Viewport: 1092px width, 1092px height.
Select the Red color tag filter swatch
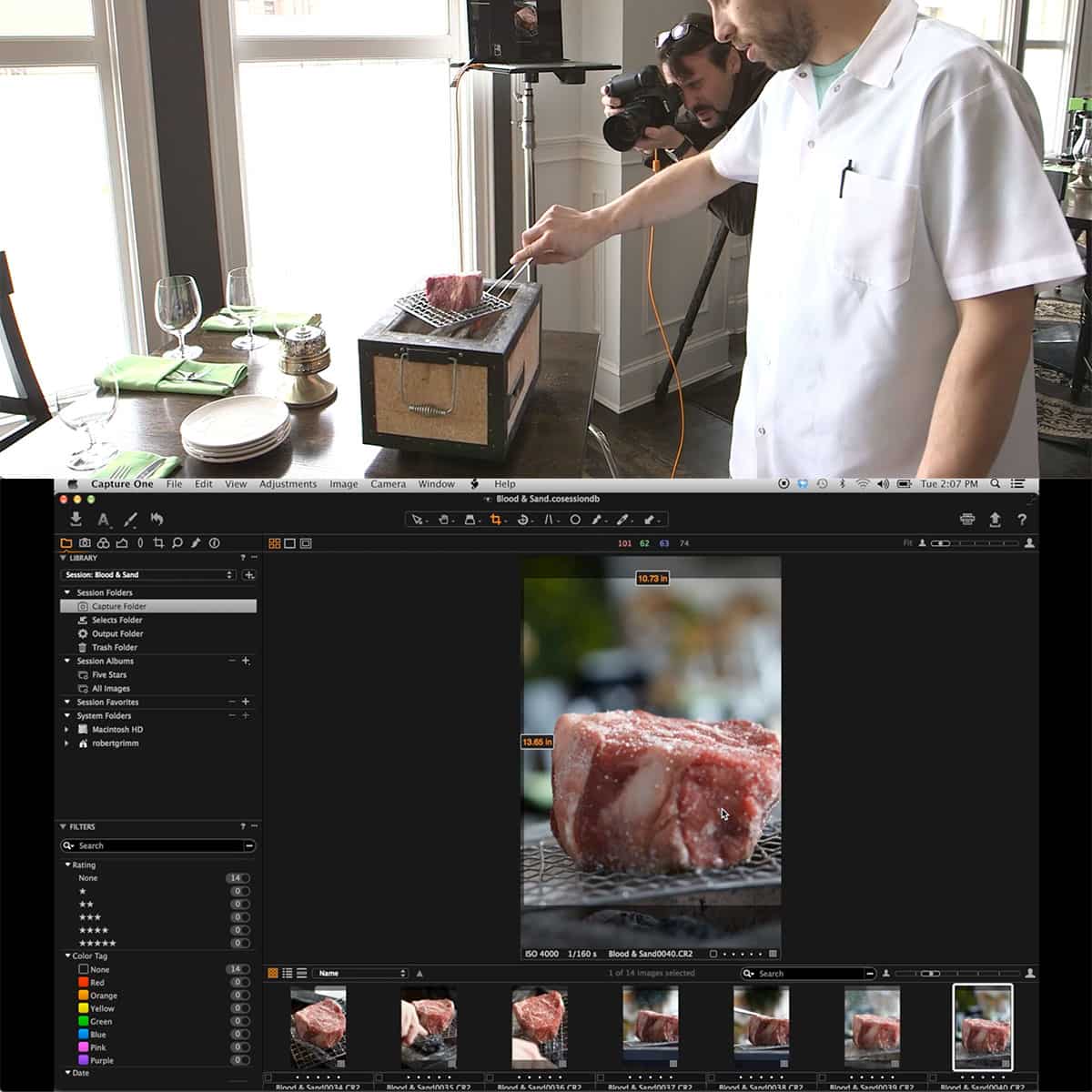[82, 982]
